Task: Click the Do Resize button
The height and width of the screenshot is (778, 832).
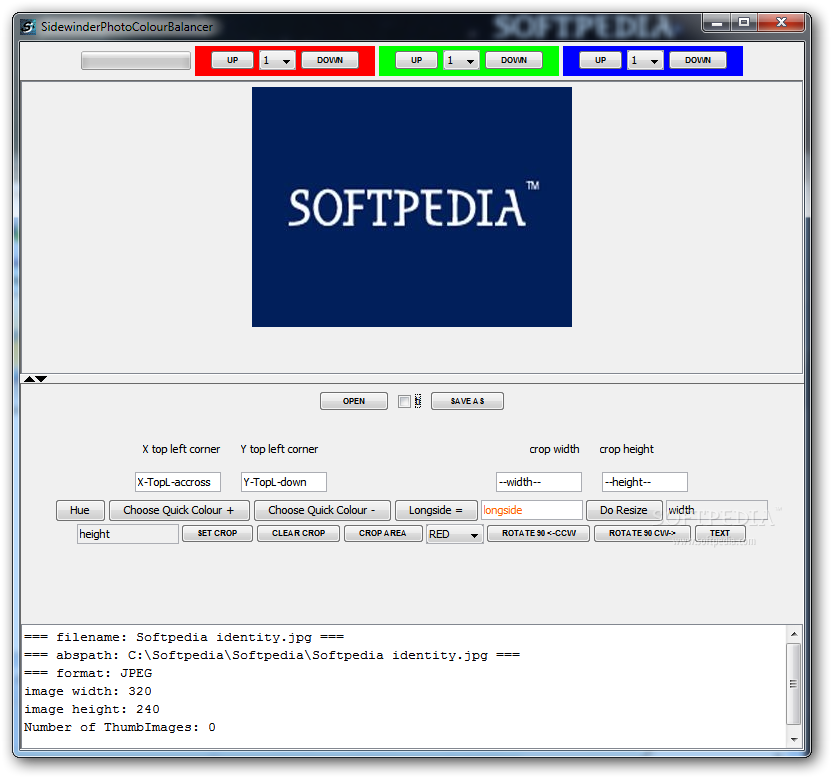Action: coord(624,510)
